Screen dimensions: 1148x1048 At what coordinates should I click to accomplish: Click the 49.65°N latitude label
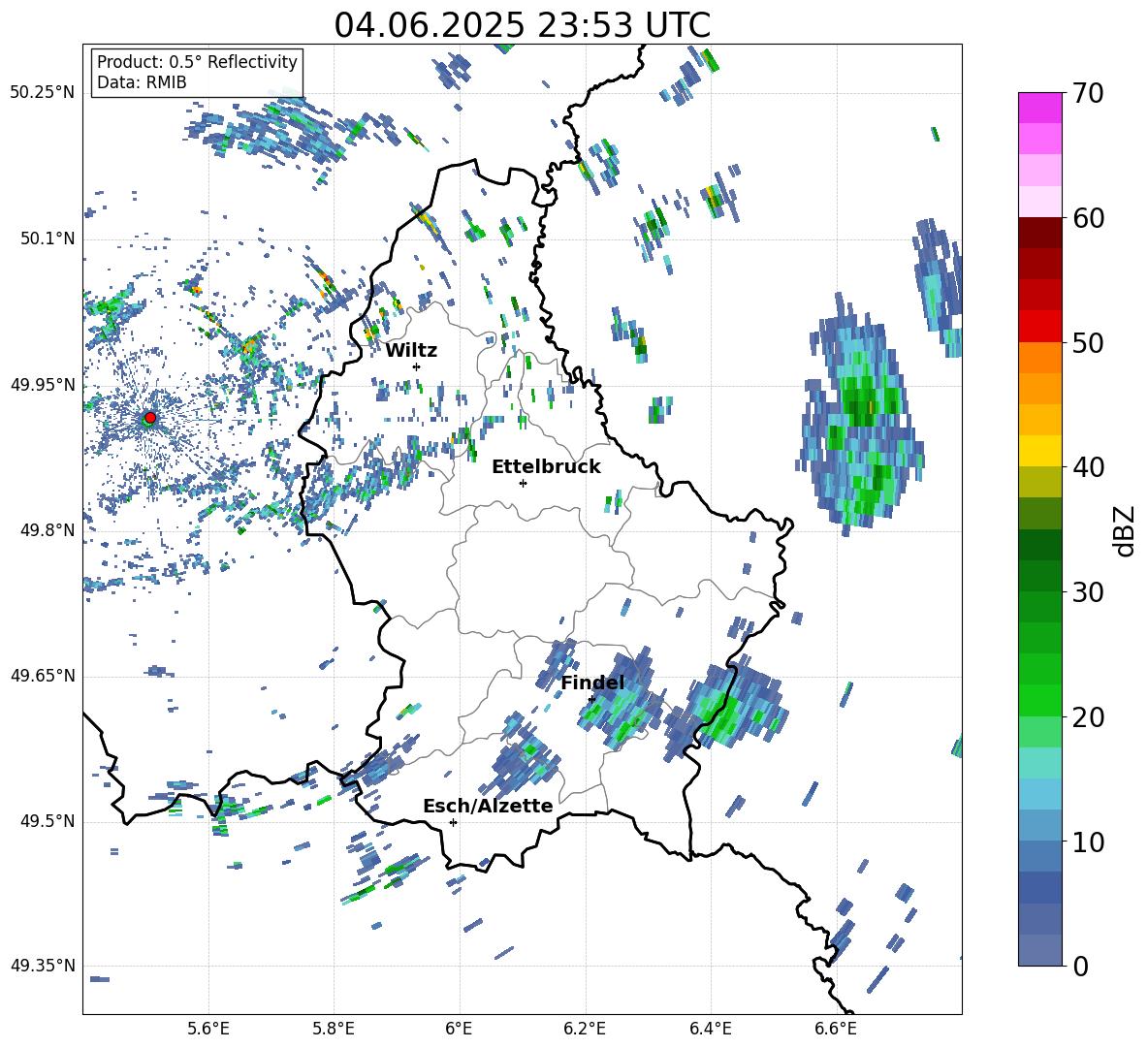[43, 676]
